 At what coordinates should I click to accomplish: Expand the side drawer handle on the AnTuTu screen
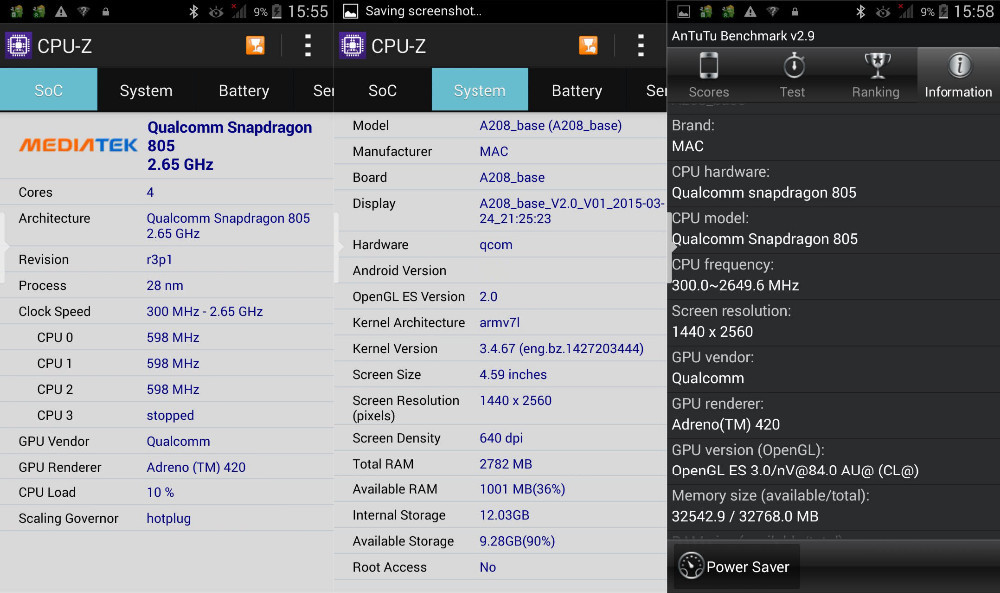(671, 247)
